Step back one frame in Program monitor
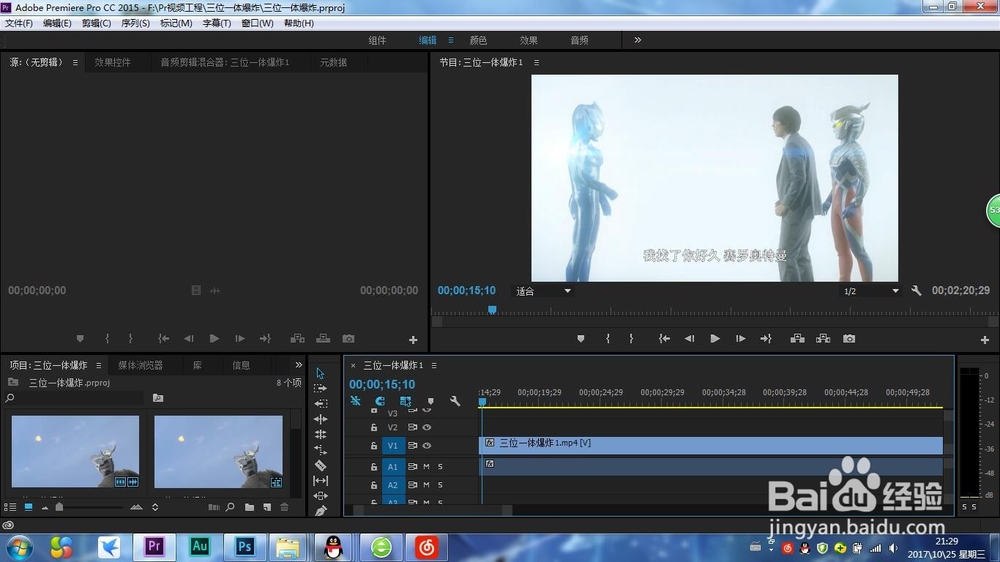 689,339
